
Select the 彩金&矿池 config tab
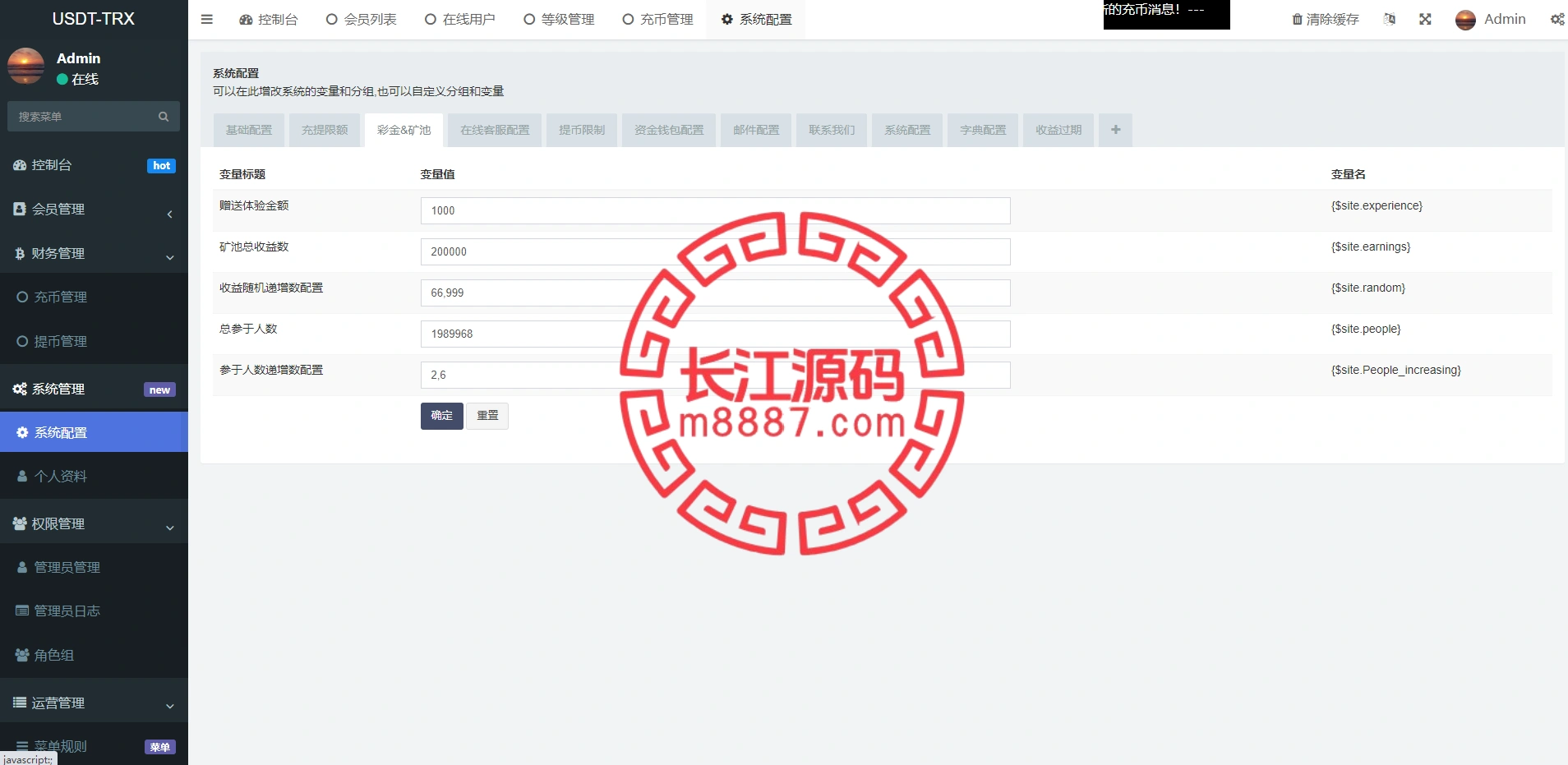tap(404, 130)
